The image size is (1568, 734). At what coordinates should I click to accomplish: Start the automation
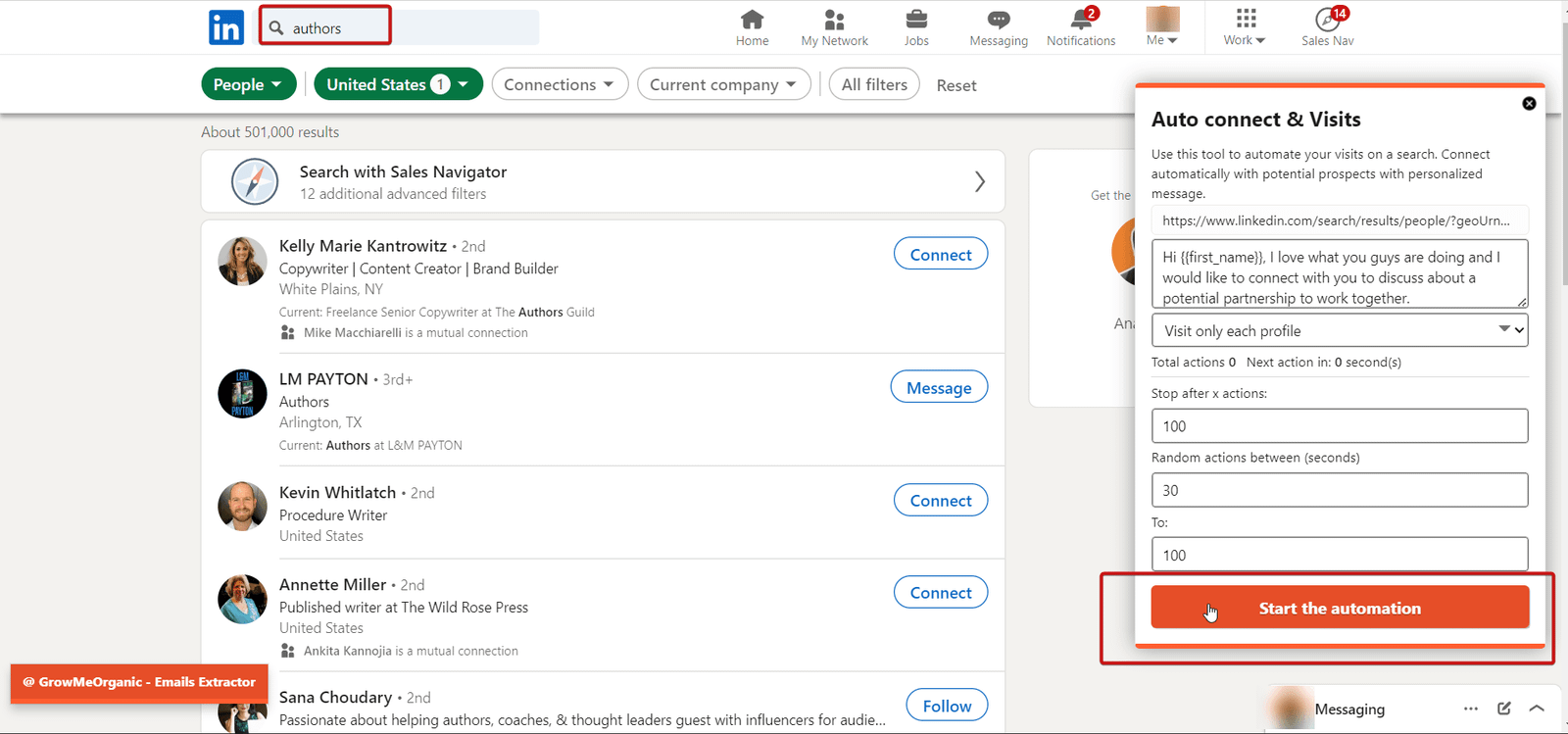pos(1340,608)
